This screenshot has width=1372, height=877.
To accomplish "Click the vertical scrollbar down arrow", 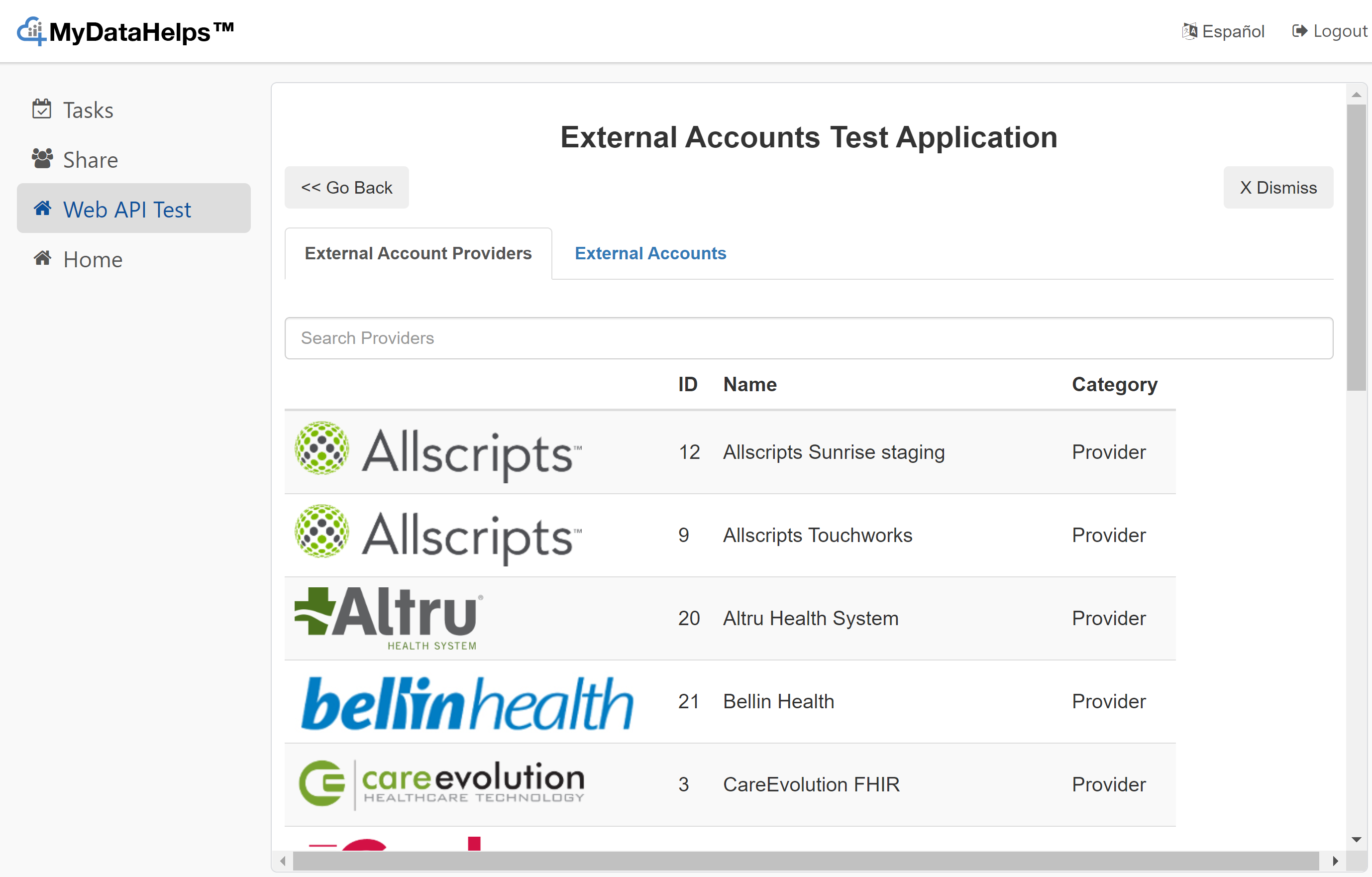I will 1356,839.
